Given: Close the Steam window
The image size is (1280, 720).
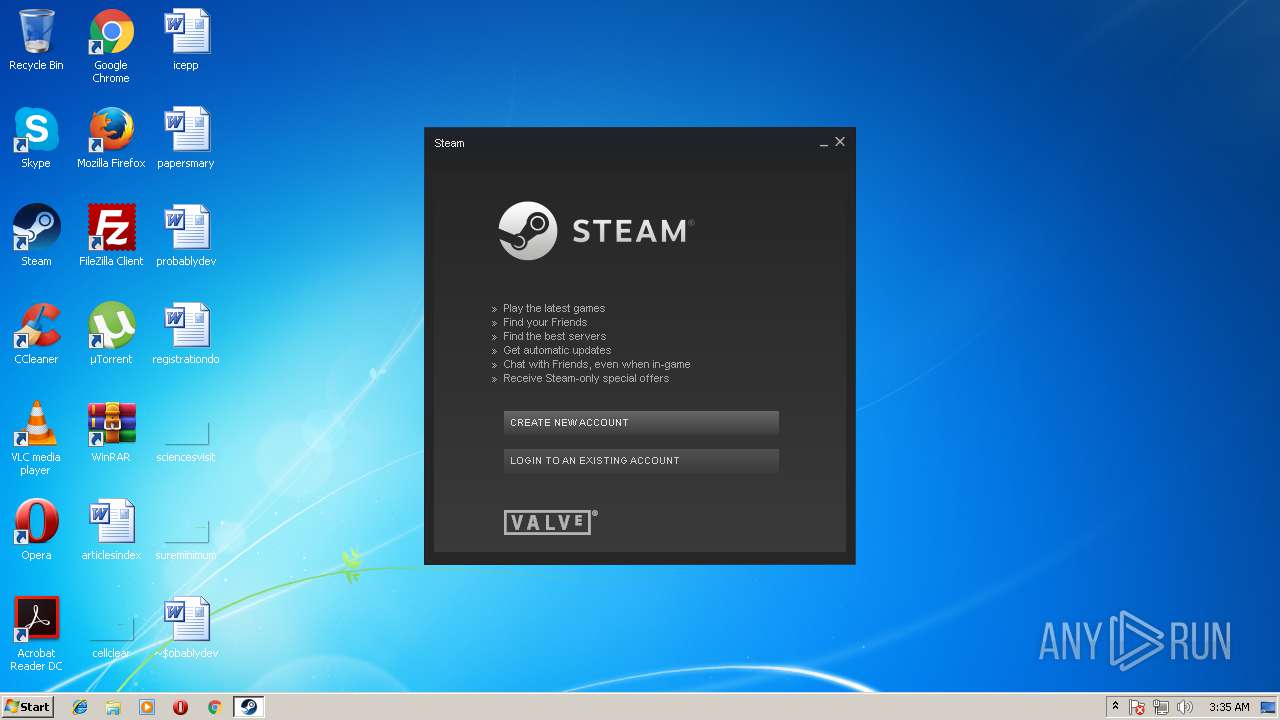Looking at the screenshot, I should [x=840, y=142].
